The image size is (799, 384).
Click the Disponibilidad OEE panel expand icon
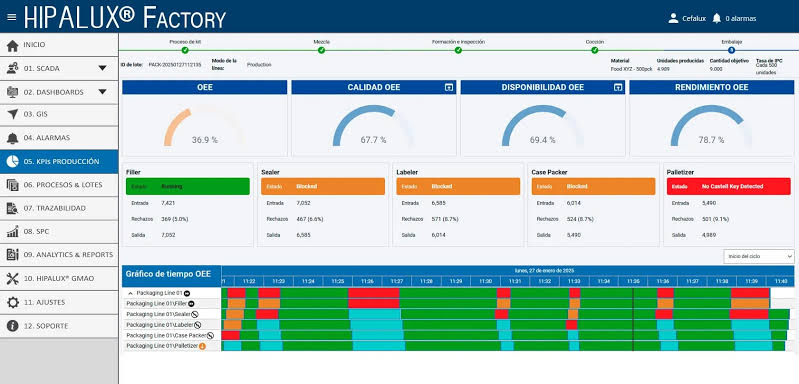[x=618, y=88]
